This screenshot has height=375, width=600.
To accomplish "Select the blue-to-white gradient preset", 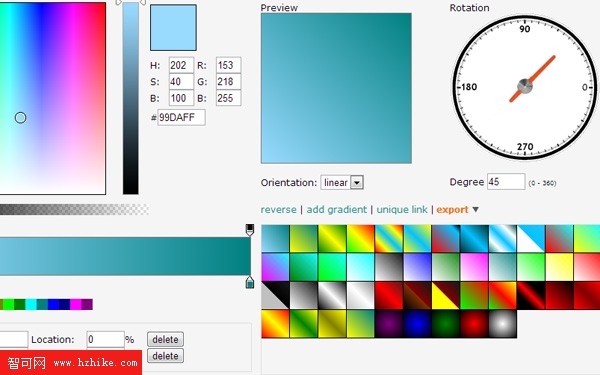I will click(417, 267).
